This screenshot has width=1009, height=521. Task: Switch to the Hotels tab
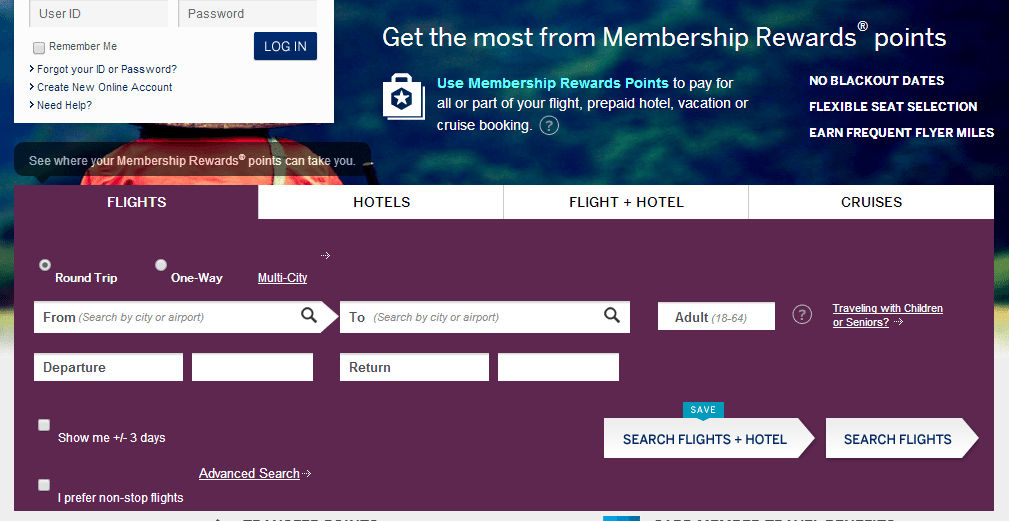(381, 202)
